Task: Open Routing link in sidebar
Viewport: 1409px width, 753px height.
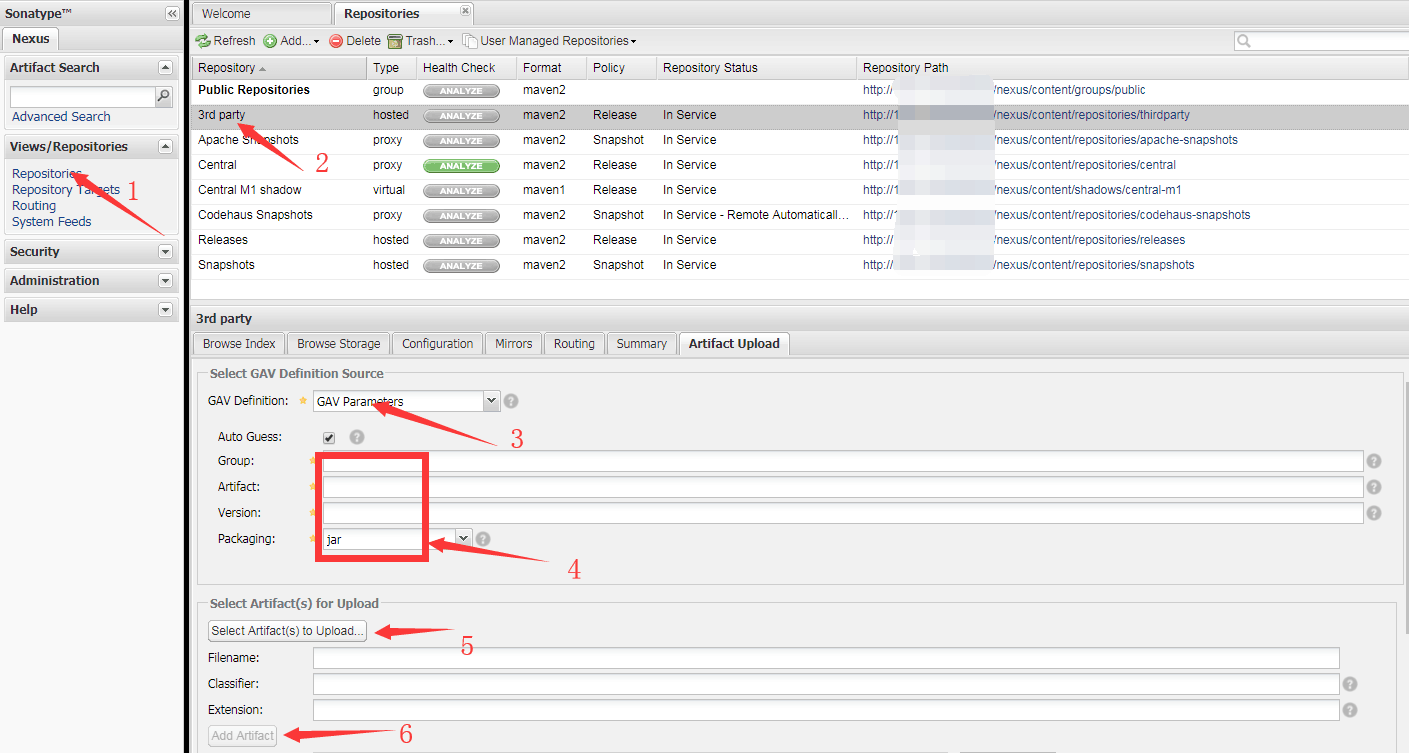Action: (x=34, y=206)
